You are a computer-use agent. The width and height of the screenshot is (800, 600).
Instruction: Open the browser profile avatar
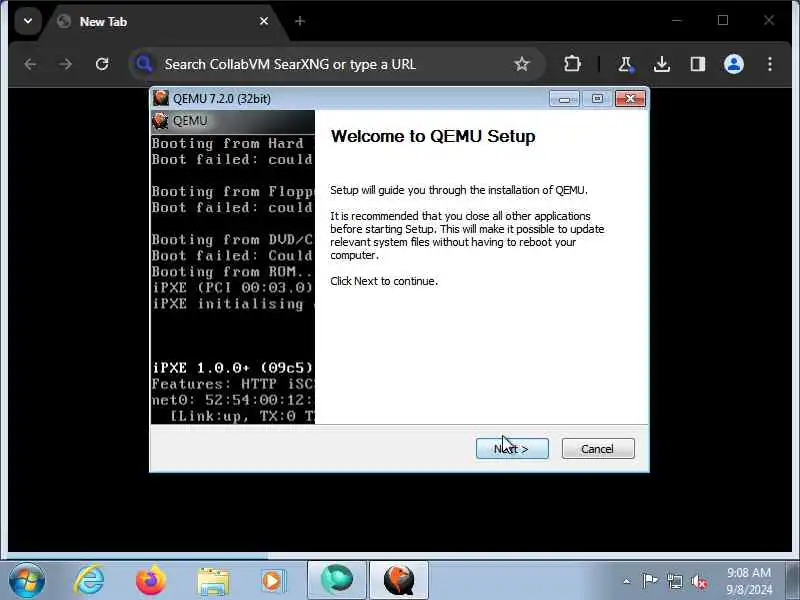[x=734, y=64]
